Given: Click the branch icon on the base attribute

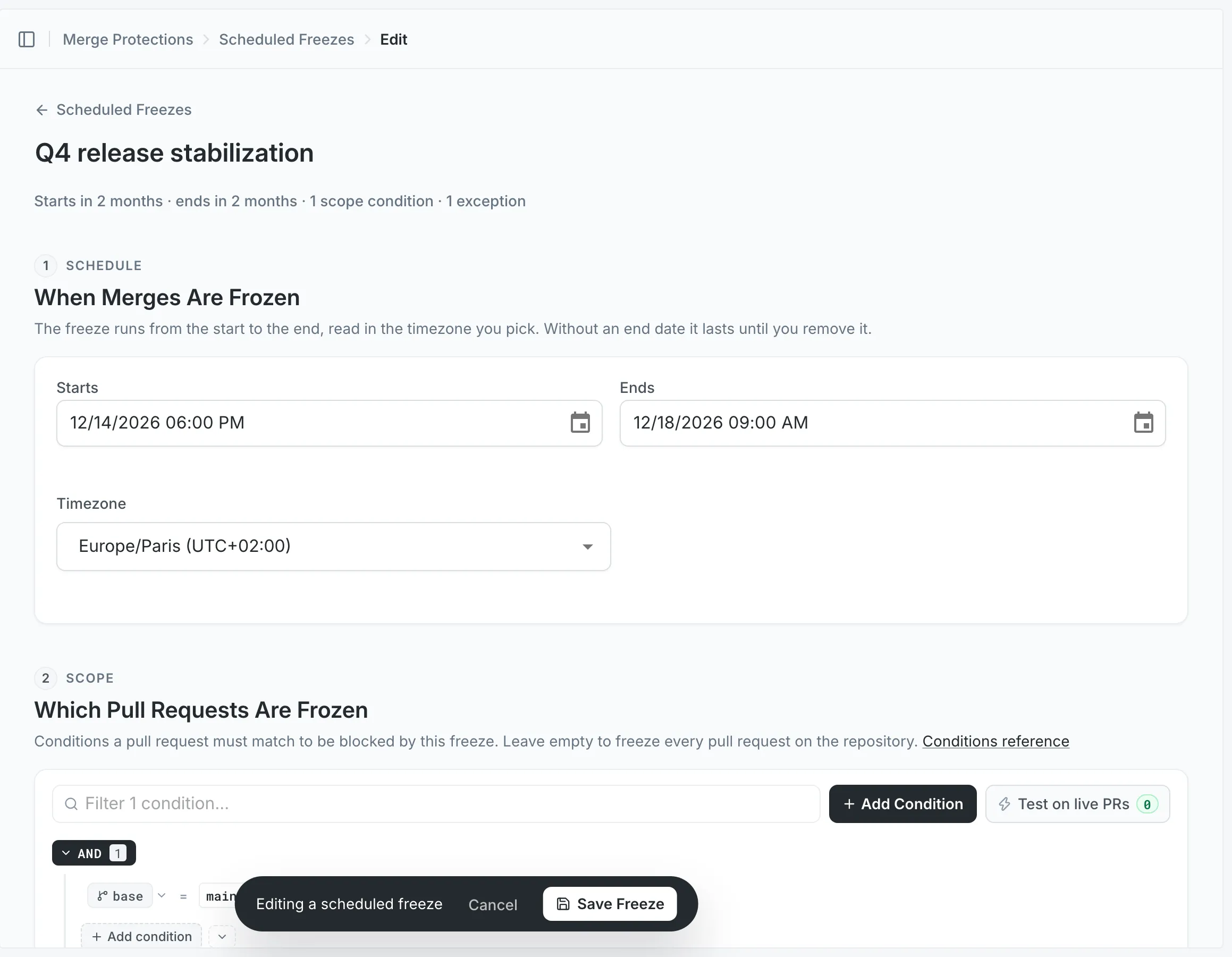Looking at the screenshot, I should tap(102, 896).
